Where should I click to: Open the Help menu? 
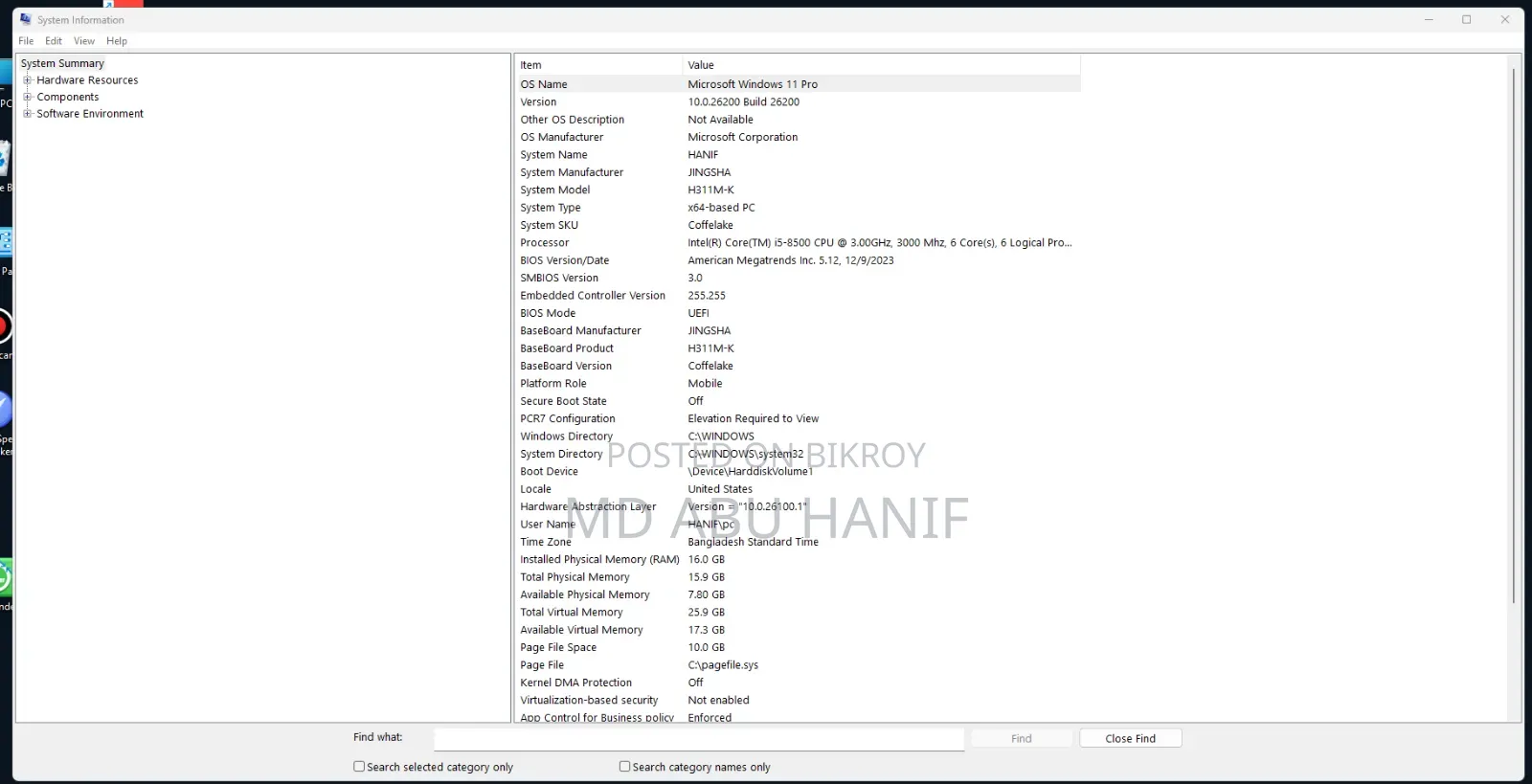[117, 41]
